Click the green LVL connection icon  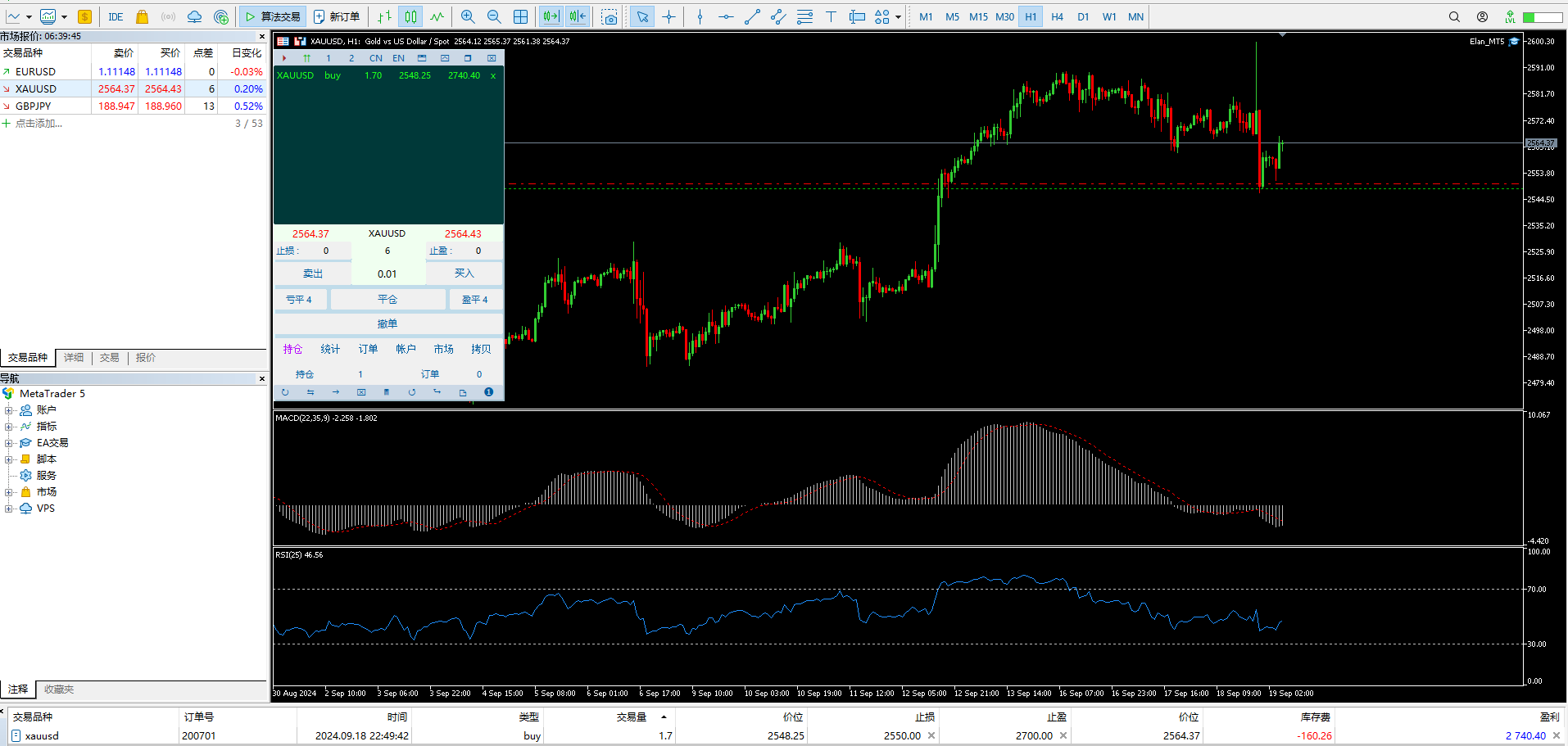click(1510, 16)
